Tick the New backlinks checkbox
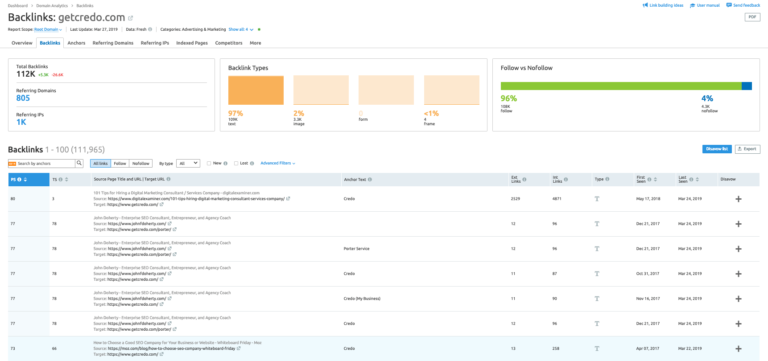 (209, 163)
